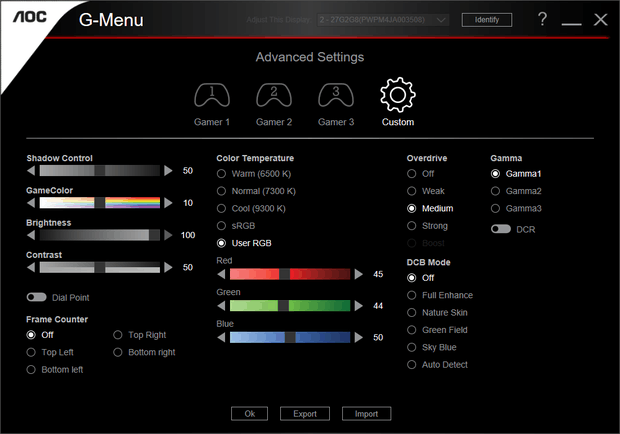Set Frame Counter to Bottom right
The height and width of the screenshot is (434, 620).
point(144,353)
